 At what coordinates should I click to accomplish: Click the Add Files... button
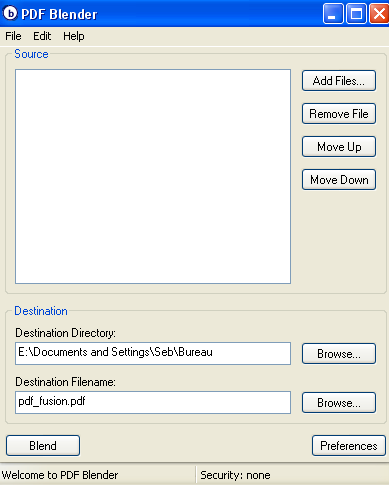tap(339, 81)
